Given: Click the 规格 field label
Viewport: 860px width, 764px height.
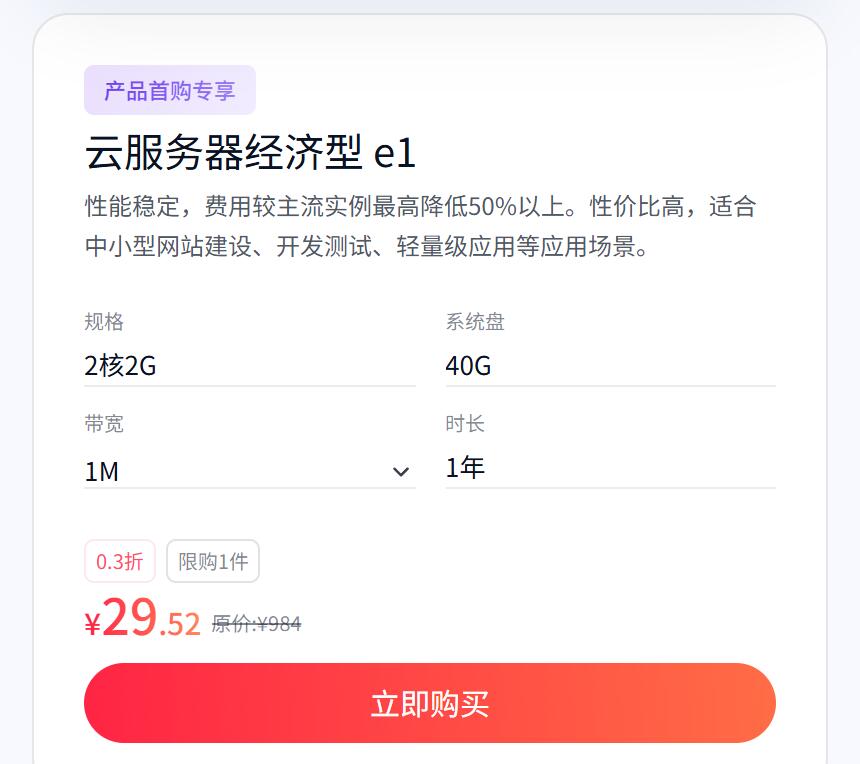Looking at the screenshot, I should click(x=104, y=321).
